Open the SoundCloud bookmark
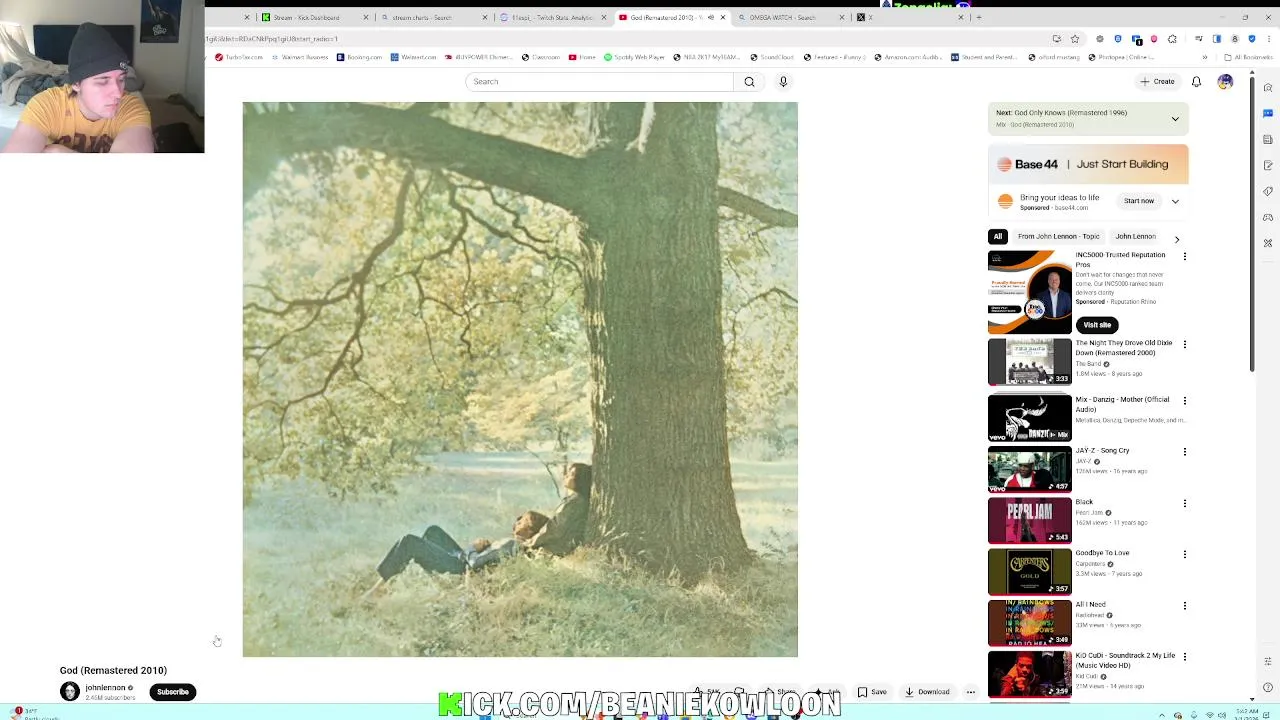This screenshot has width=1280, height=720. click(771, 57)
